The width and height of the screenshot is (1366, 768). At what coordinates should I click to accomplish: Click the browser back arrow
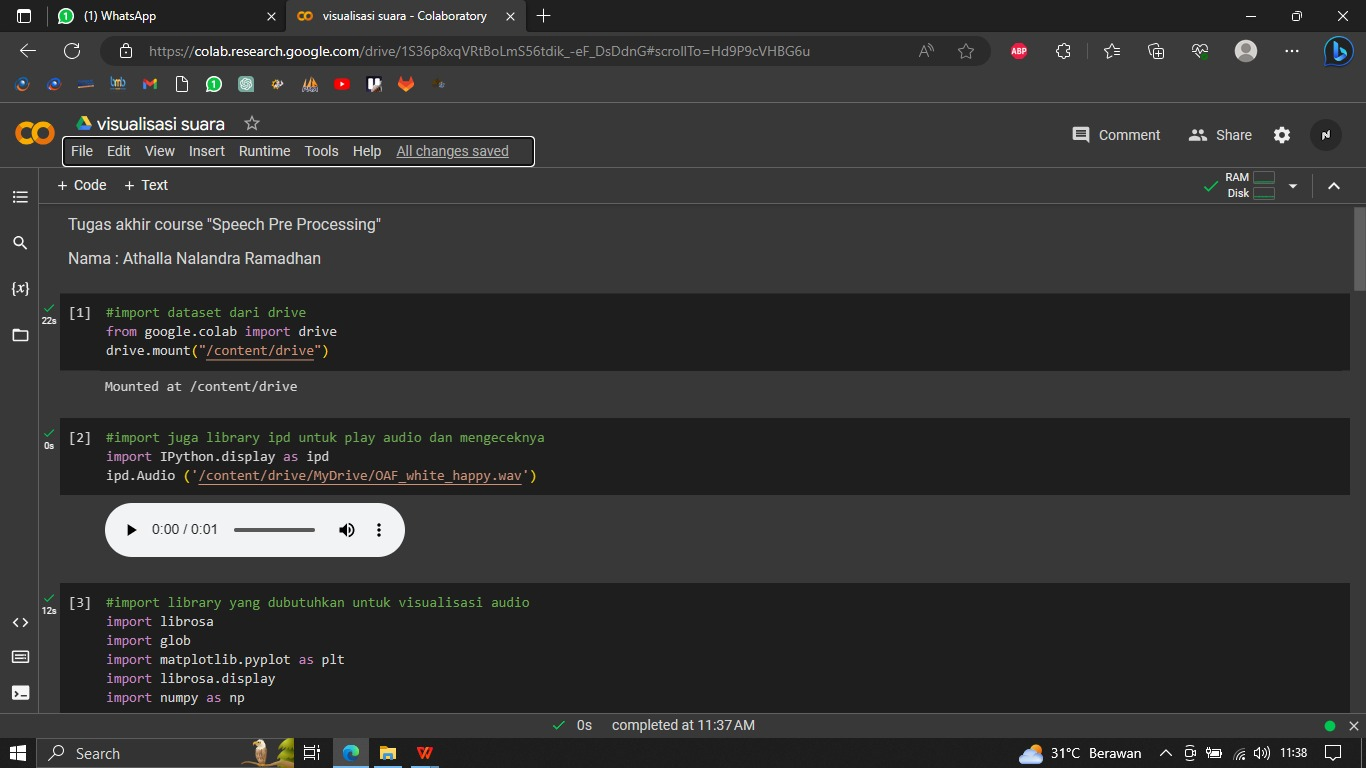tap(28, 51)
